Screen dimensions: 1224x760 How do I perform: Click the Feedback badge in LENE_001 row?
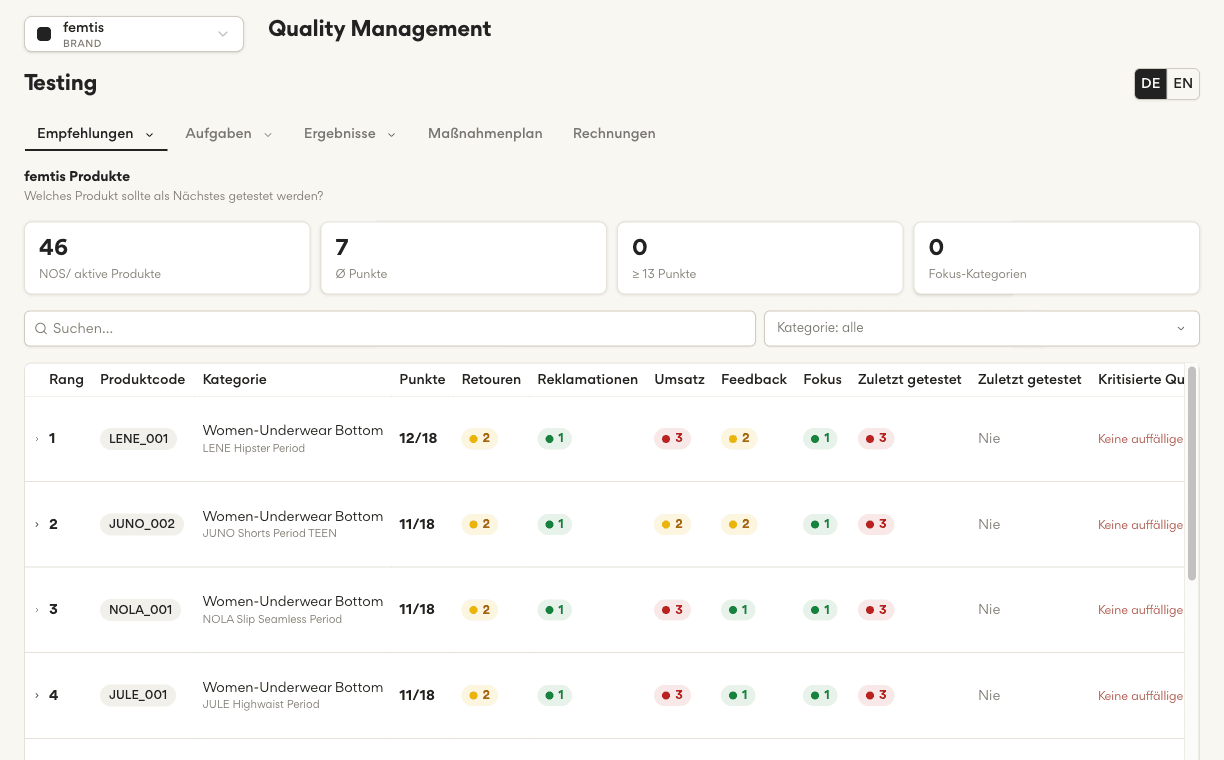tap(740, 439)
